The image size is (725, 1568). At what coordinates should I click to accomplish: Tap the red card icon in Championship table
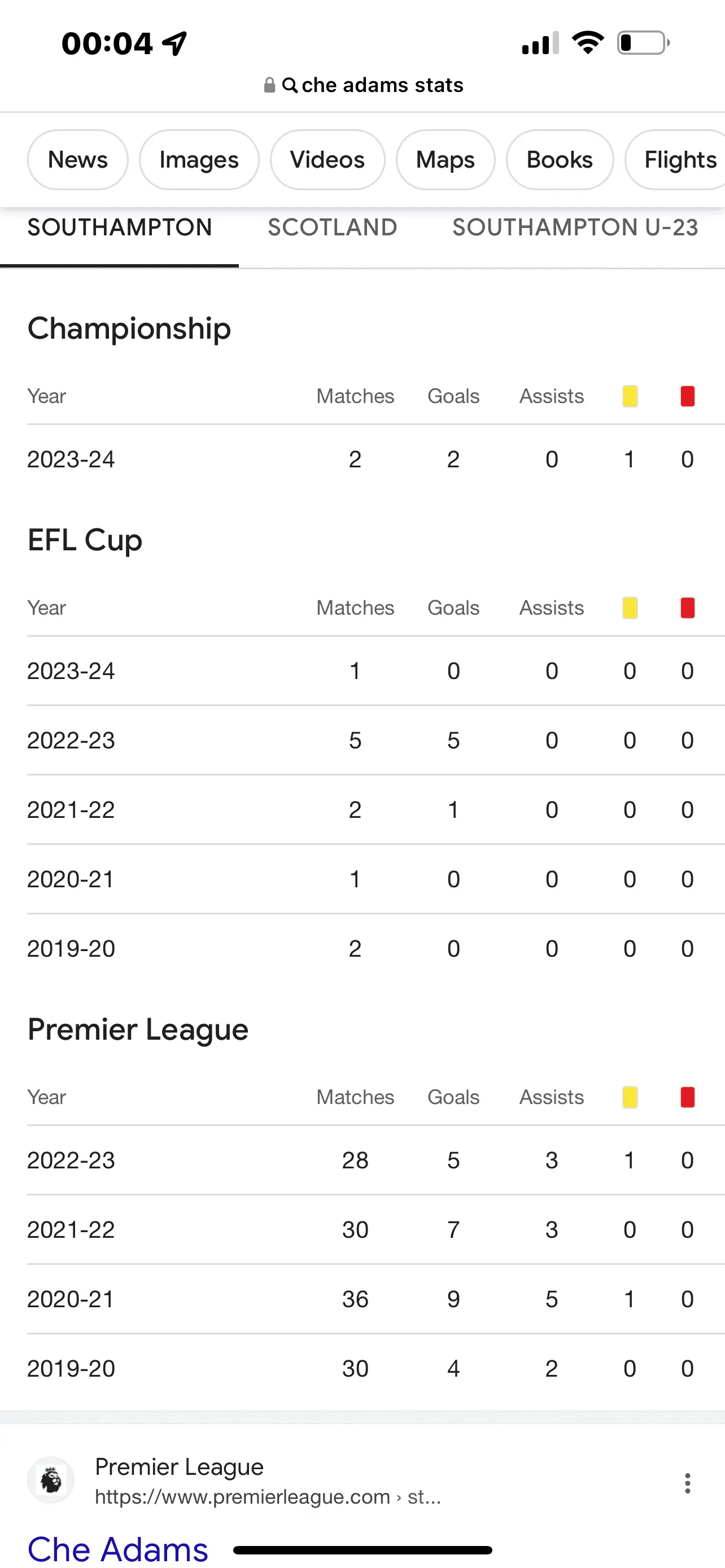click(x=687, y=396)
